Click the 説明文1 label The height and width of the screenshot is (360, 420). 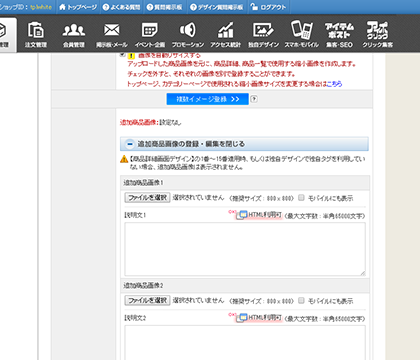coord(135,215)
